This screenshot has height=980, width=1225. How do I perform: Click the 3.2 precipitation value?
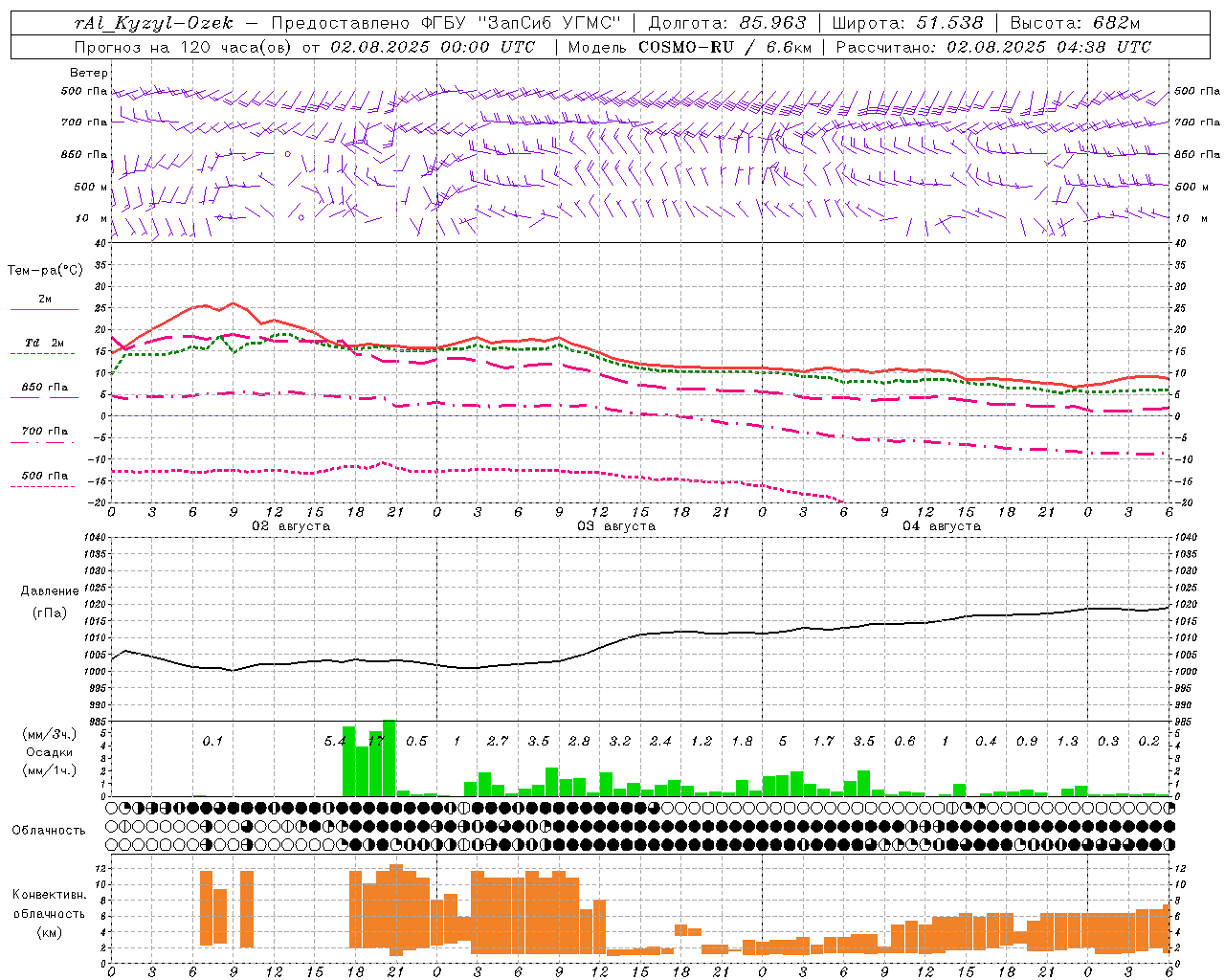(620, 741)
